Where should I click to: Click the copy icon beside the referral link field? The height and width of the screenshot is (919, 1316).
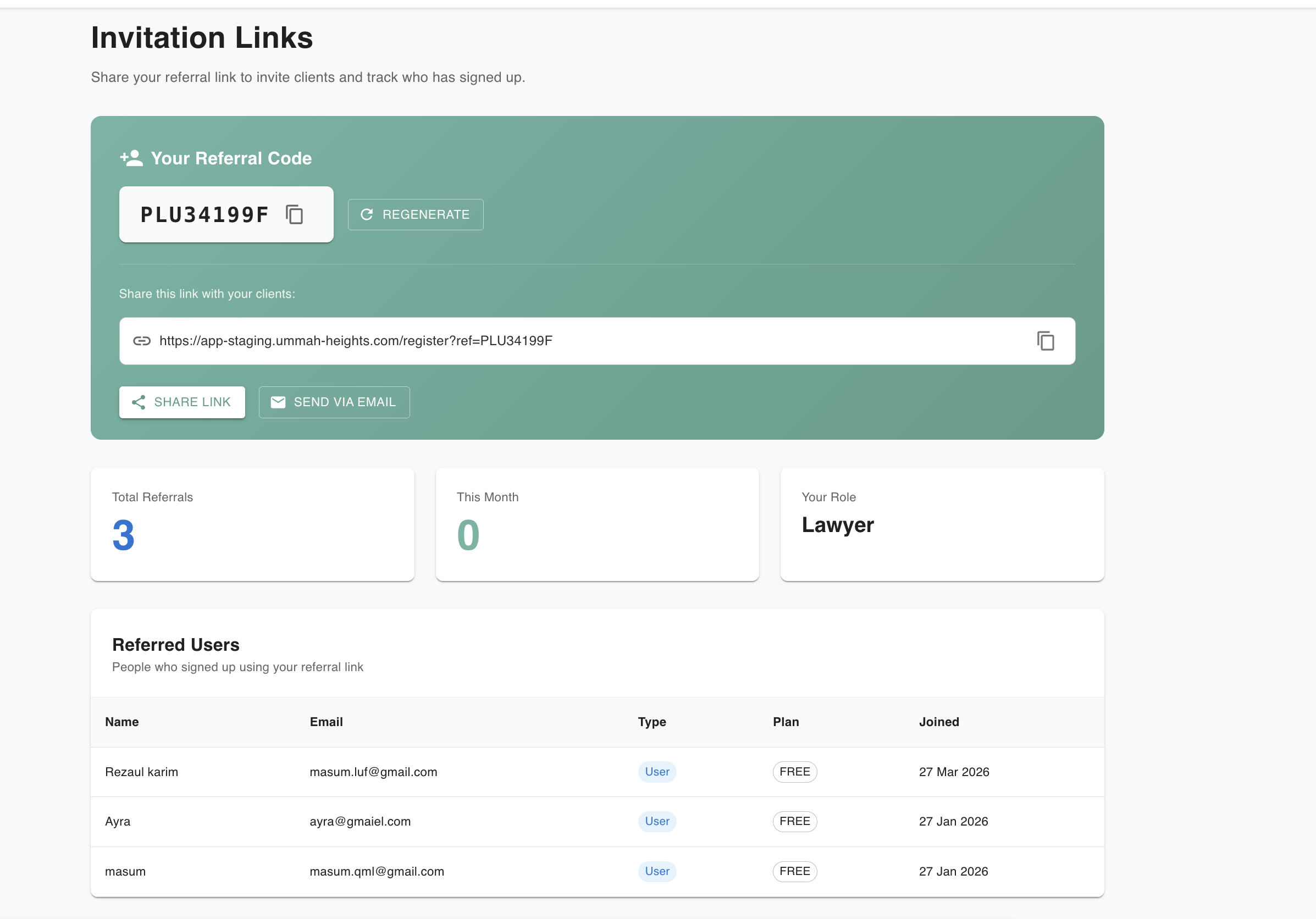click(x=1046, y=341)
